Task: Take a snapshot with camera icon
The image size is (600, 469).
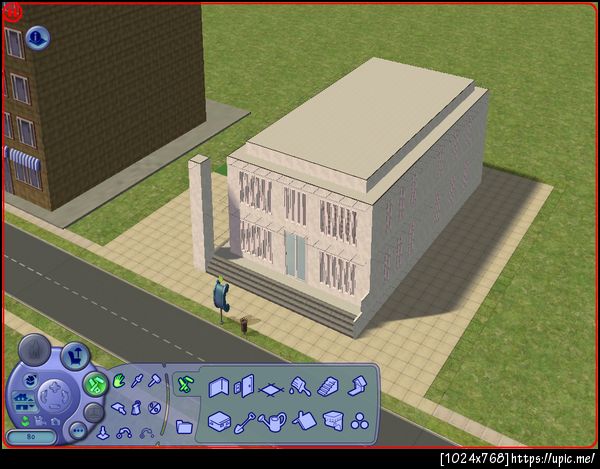Action: (x=55, y=422)
